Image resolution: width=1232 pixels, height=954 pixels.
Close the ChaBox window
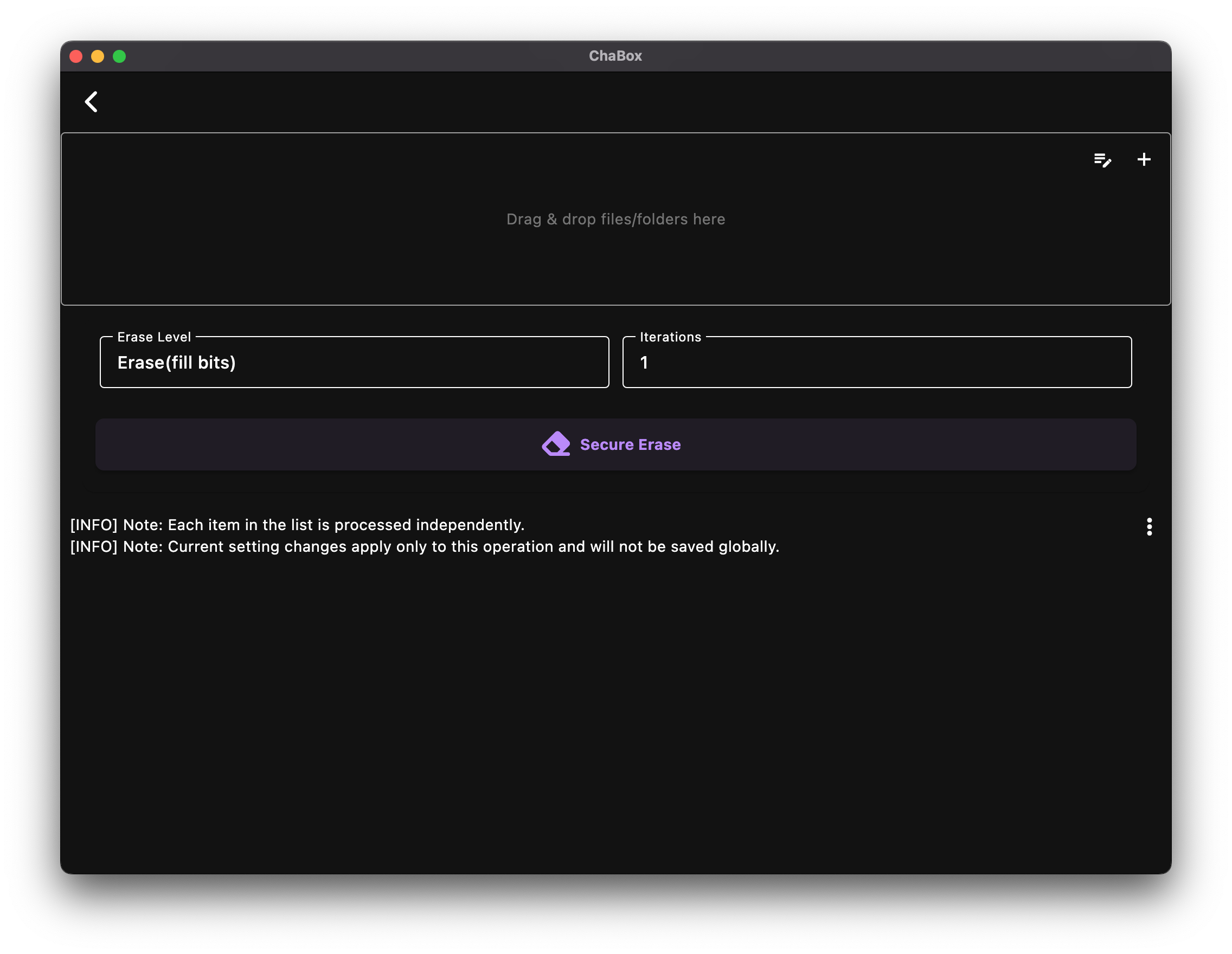(76, 56)
